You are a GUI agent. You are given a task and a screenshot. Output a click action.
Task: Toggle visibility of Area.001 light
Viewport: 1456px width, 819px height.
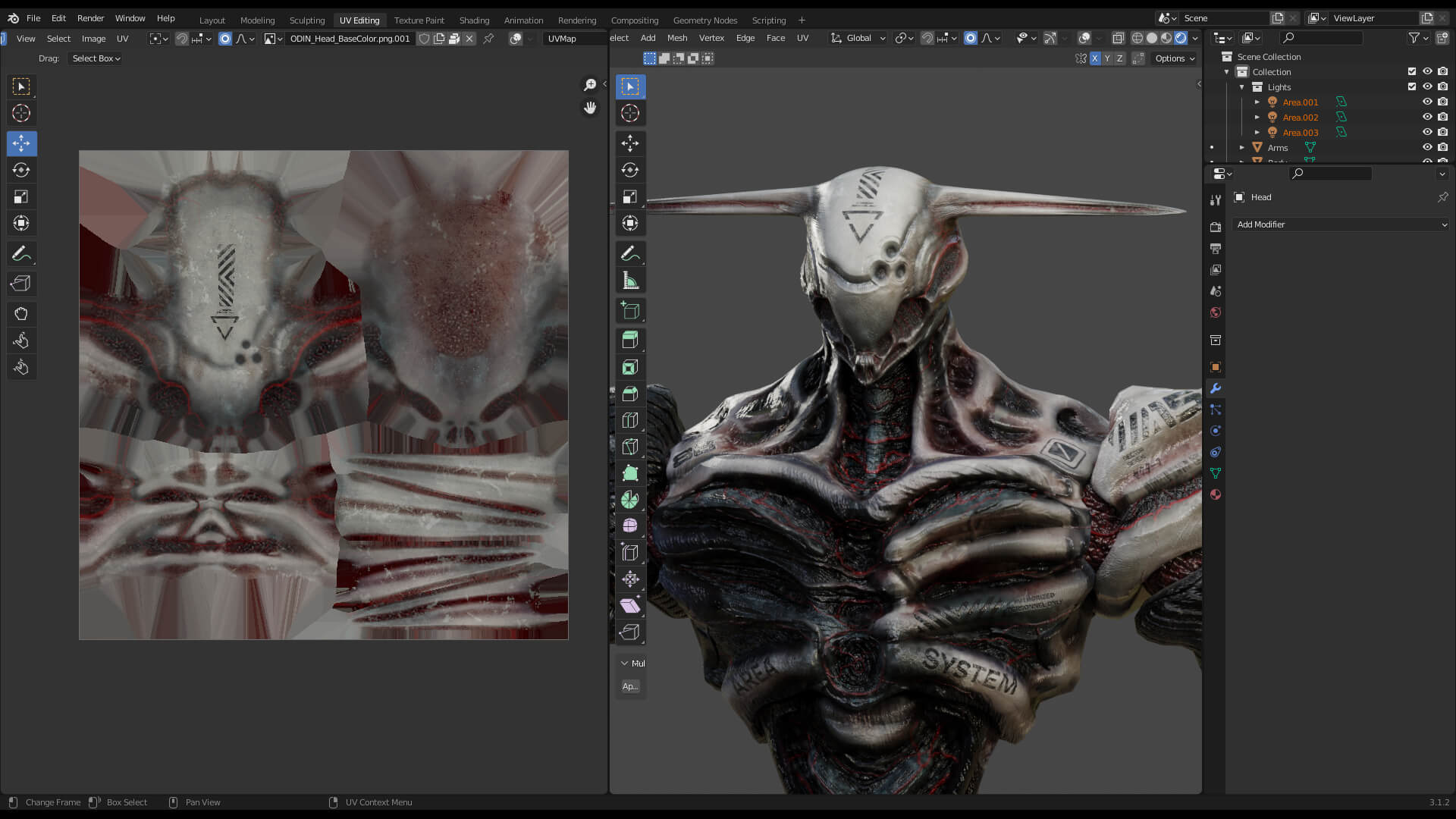click(1427, 102)
